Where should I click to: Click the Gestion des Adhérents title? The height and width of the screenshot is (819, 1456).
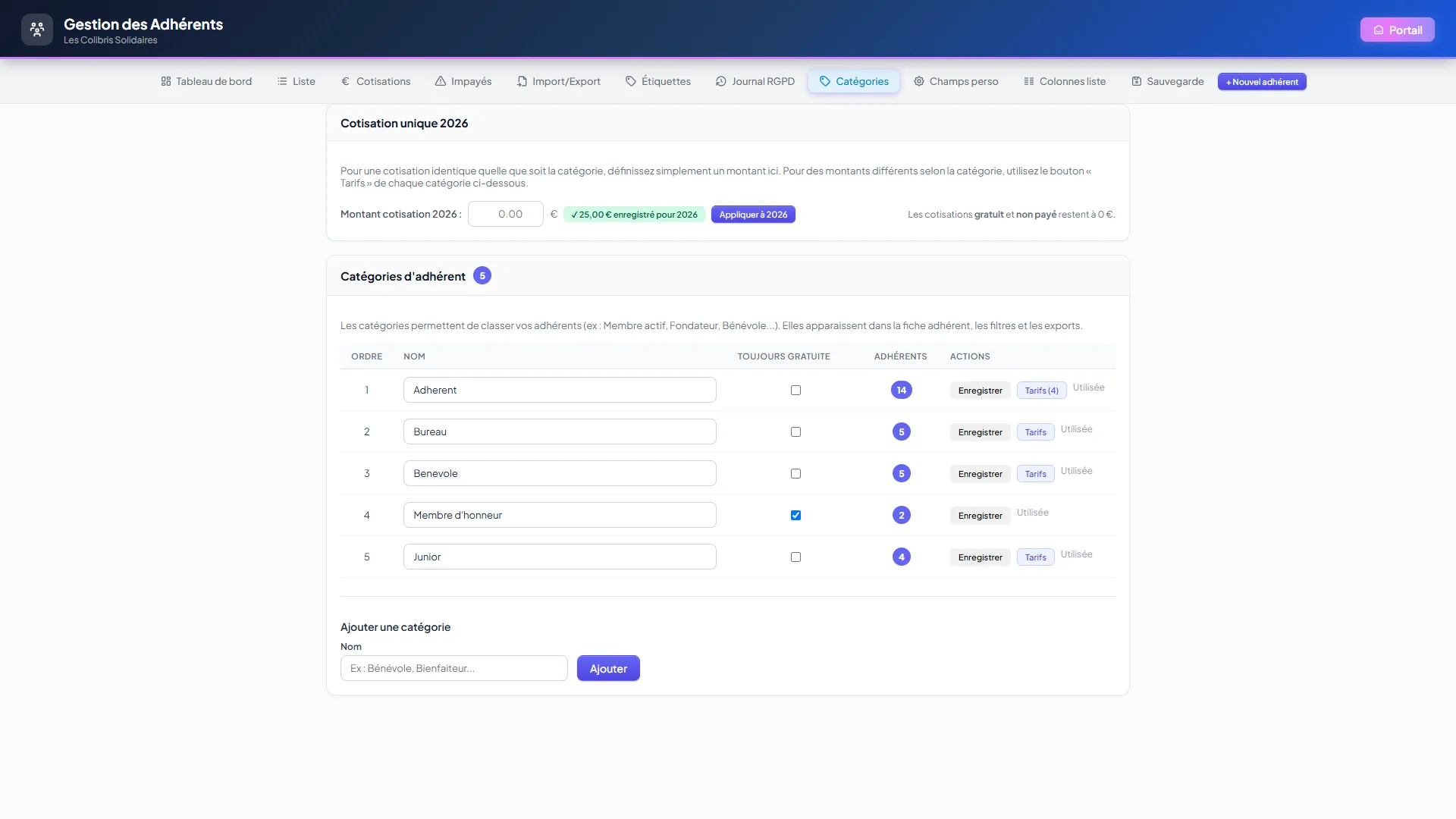coord(143,24)
